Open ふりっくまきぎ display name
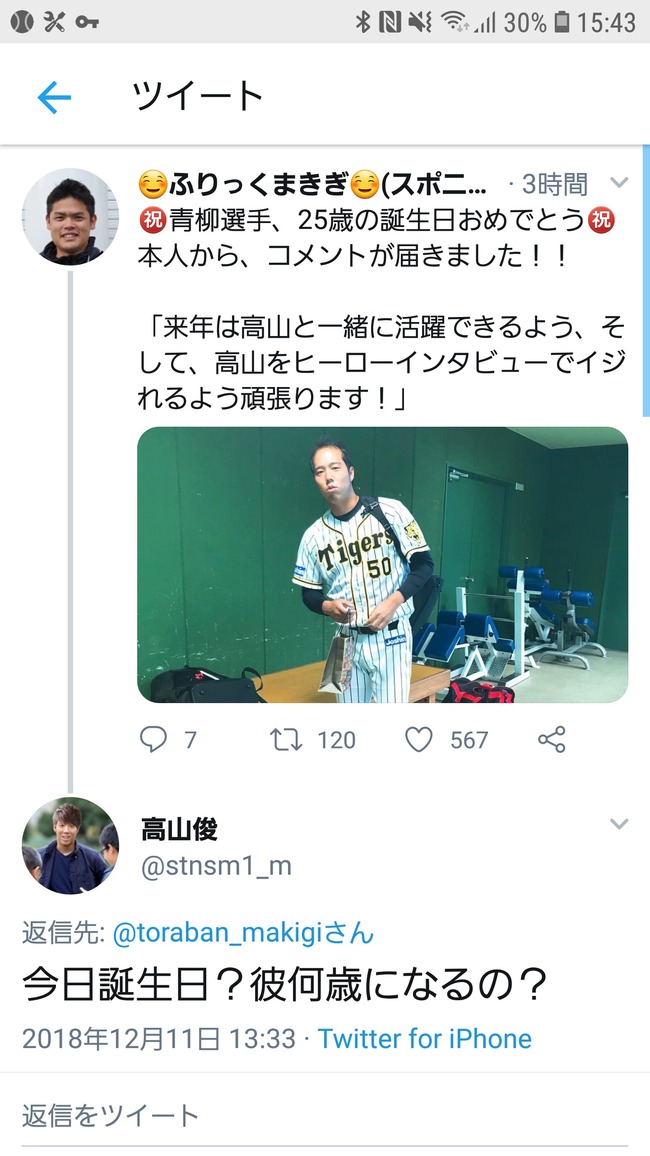The width and height of the screenshot is (650, 1156). coord(312,184)
